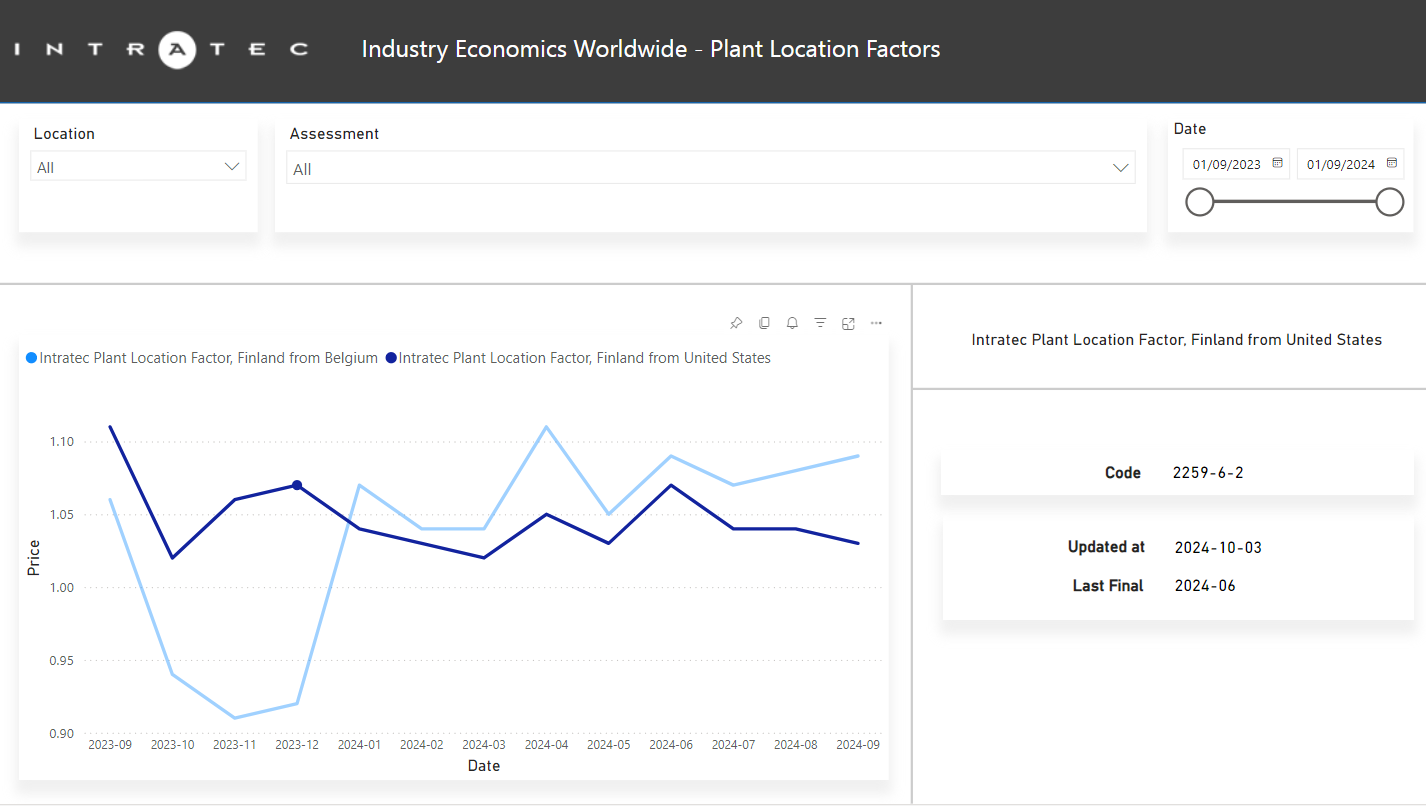Set an alert with the bell icon
This screenshot has width=1426, height=806.
792,323
